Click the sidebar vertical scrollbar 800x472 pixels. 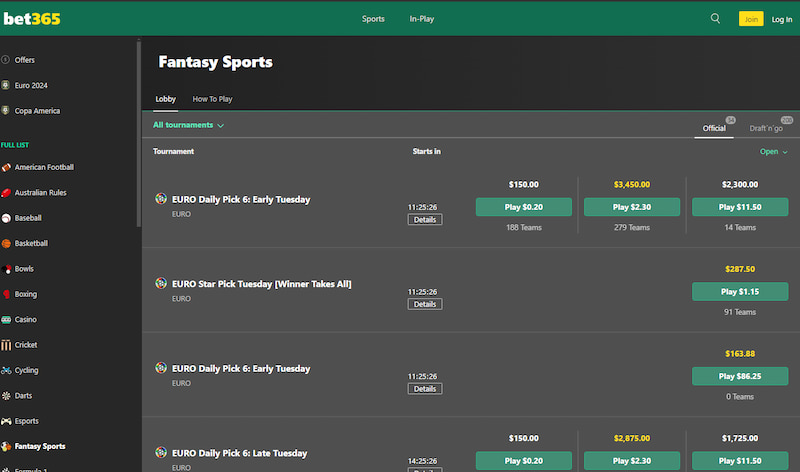click(138, 134)
